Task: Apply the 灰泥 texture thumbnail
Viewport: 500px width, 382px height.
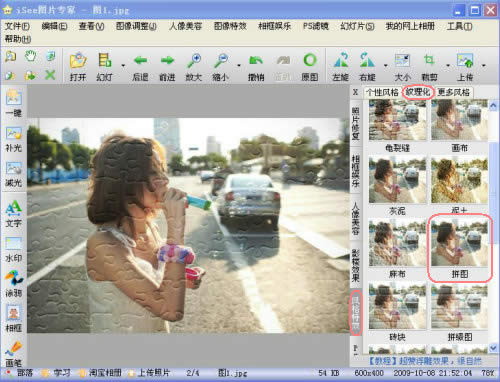Action: click(397, 180)
